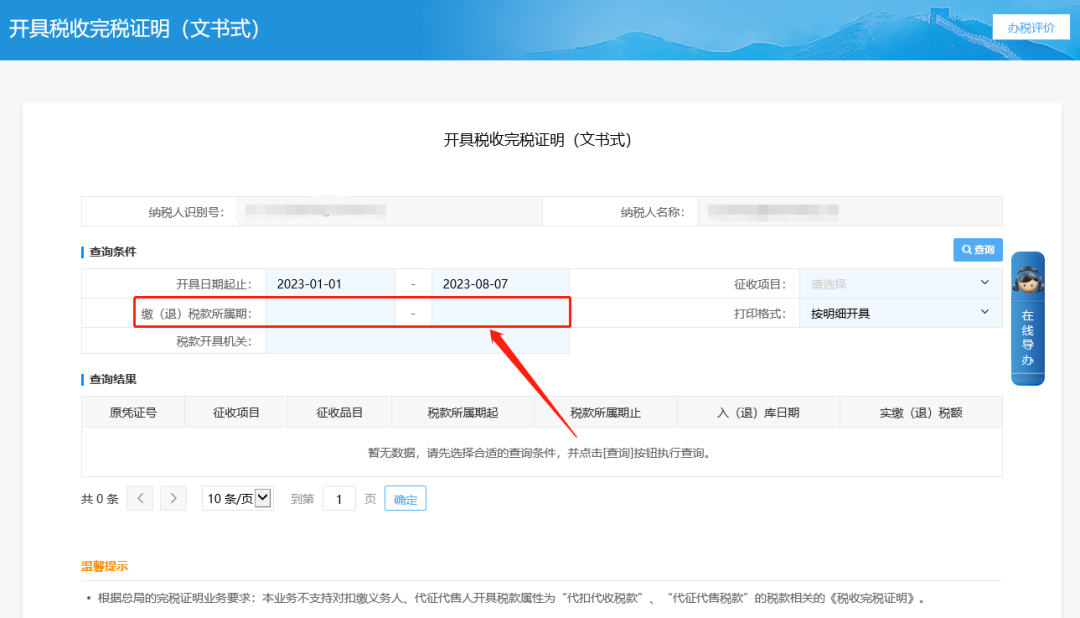Click the 查询 search button

tap(977, 250)
